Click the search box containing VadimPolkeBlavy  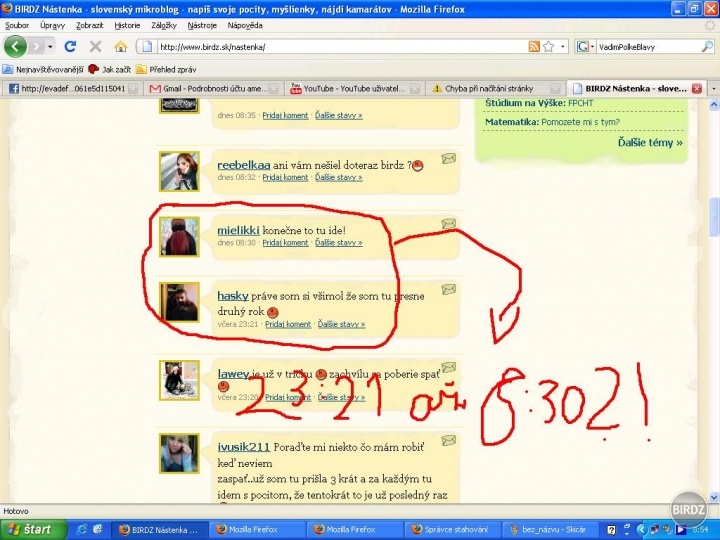tap(648, 47)
